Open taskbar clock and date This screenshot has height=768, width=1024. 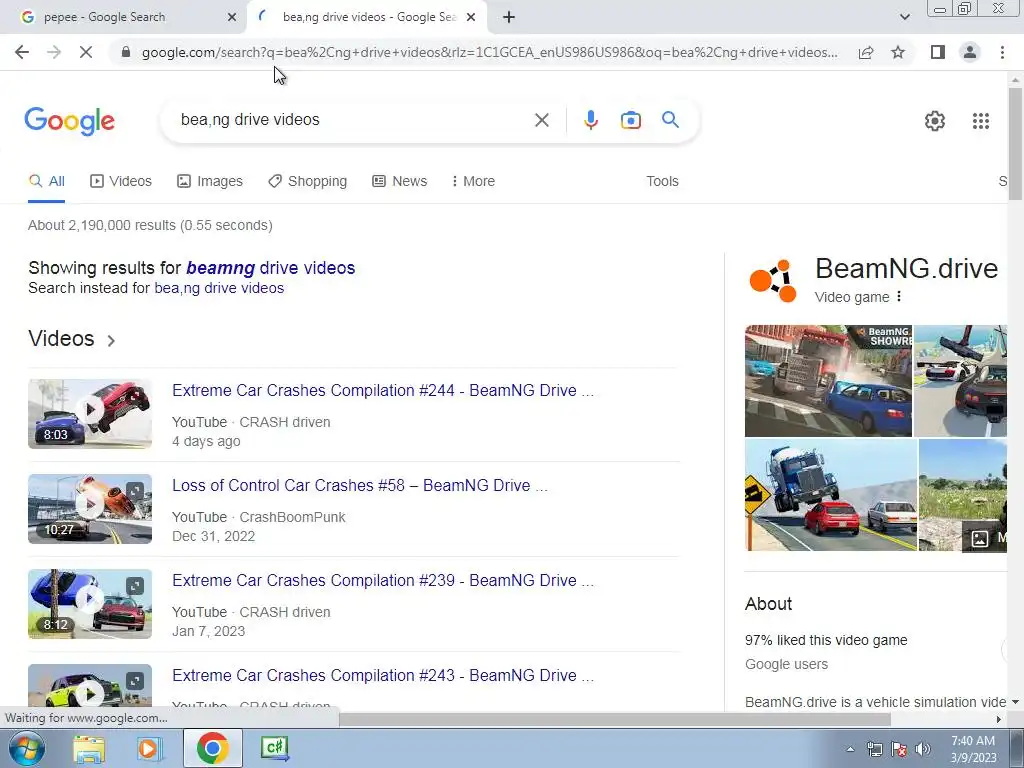(x=973, y=749)
